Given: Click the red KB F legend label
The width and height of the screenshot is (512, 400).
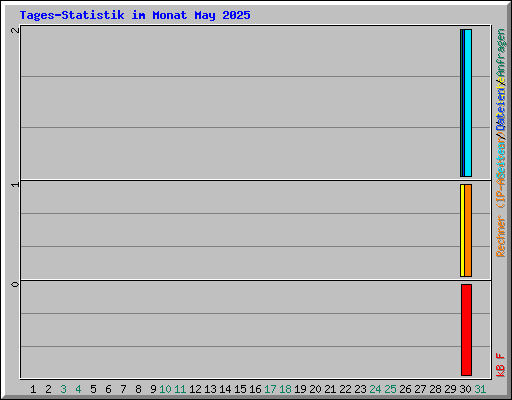Looking at the screenshot, I should coord(500,365).
